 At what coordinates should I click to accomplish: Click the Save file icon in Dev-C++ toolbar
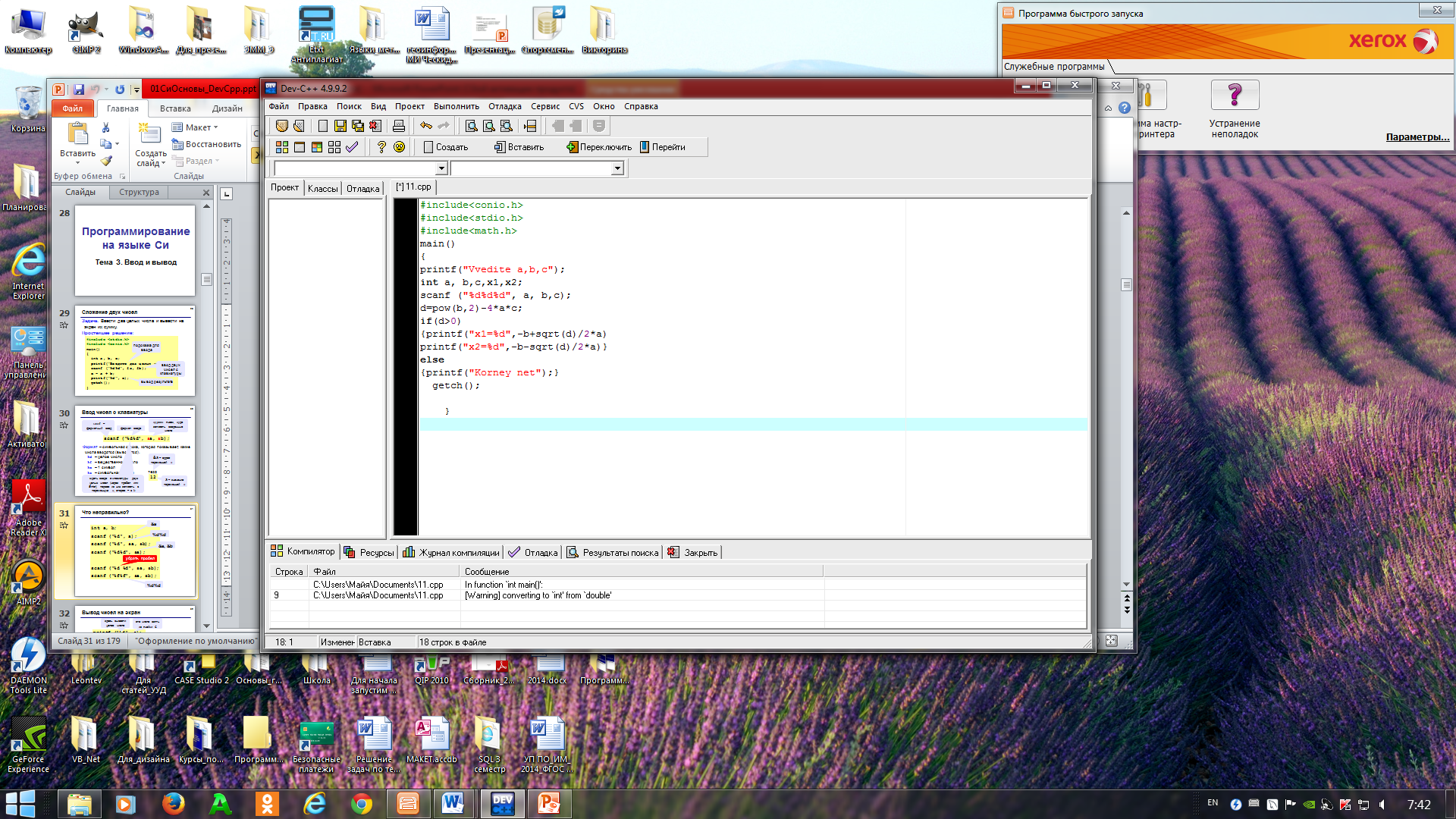pyautogui.click(x=340, y=126)
